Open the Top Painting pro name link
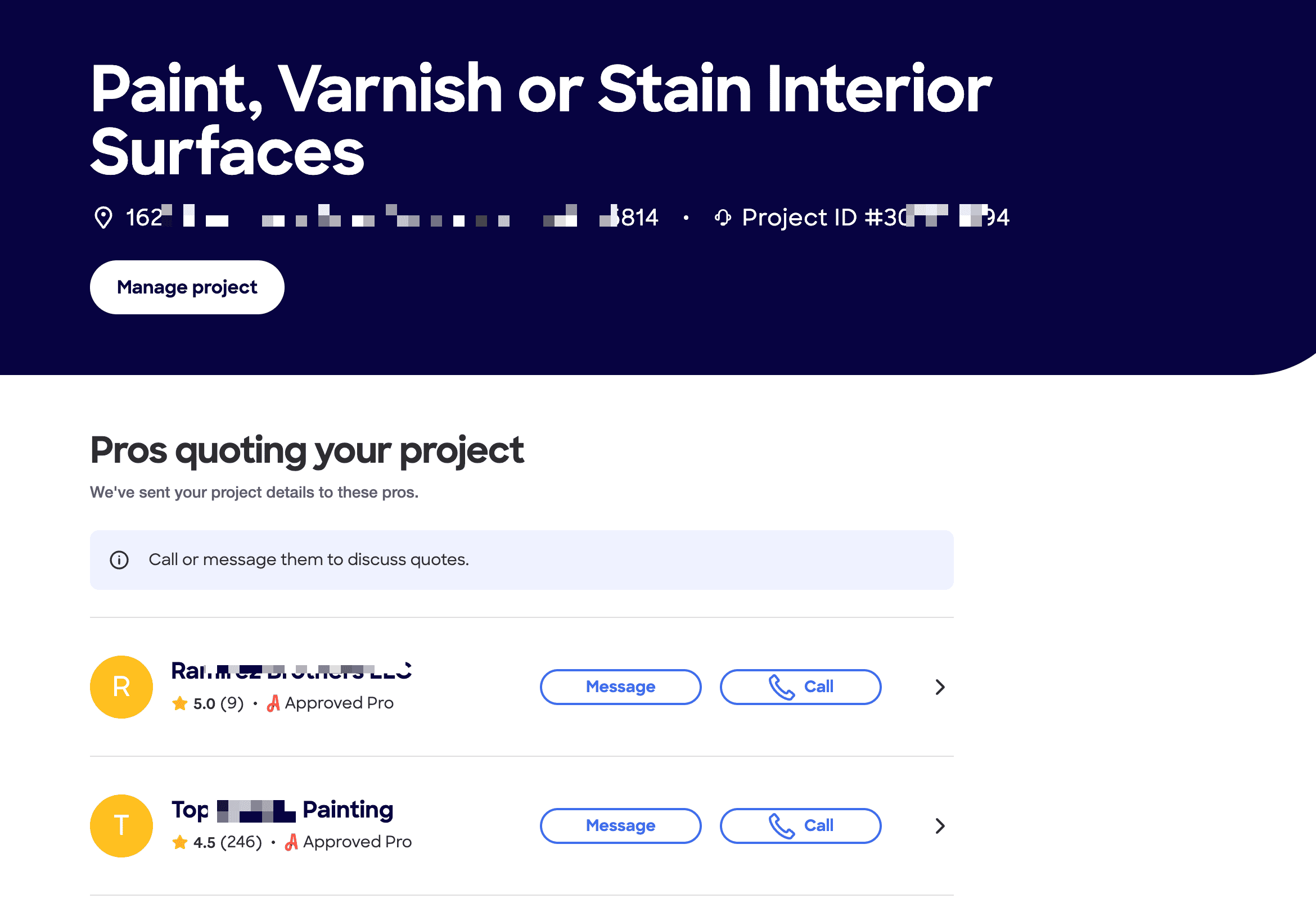This screenshot has width=1316, height=903. click(282, 810)
